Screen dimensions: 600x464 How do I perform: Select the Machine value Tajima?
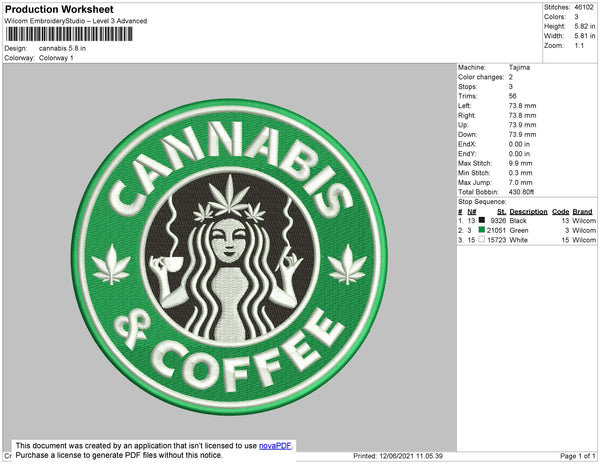[519, 67]
